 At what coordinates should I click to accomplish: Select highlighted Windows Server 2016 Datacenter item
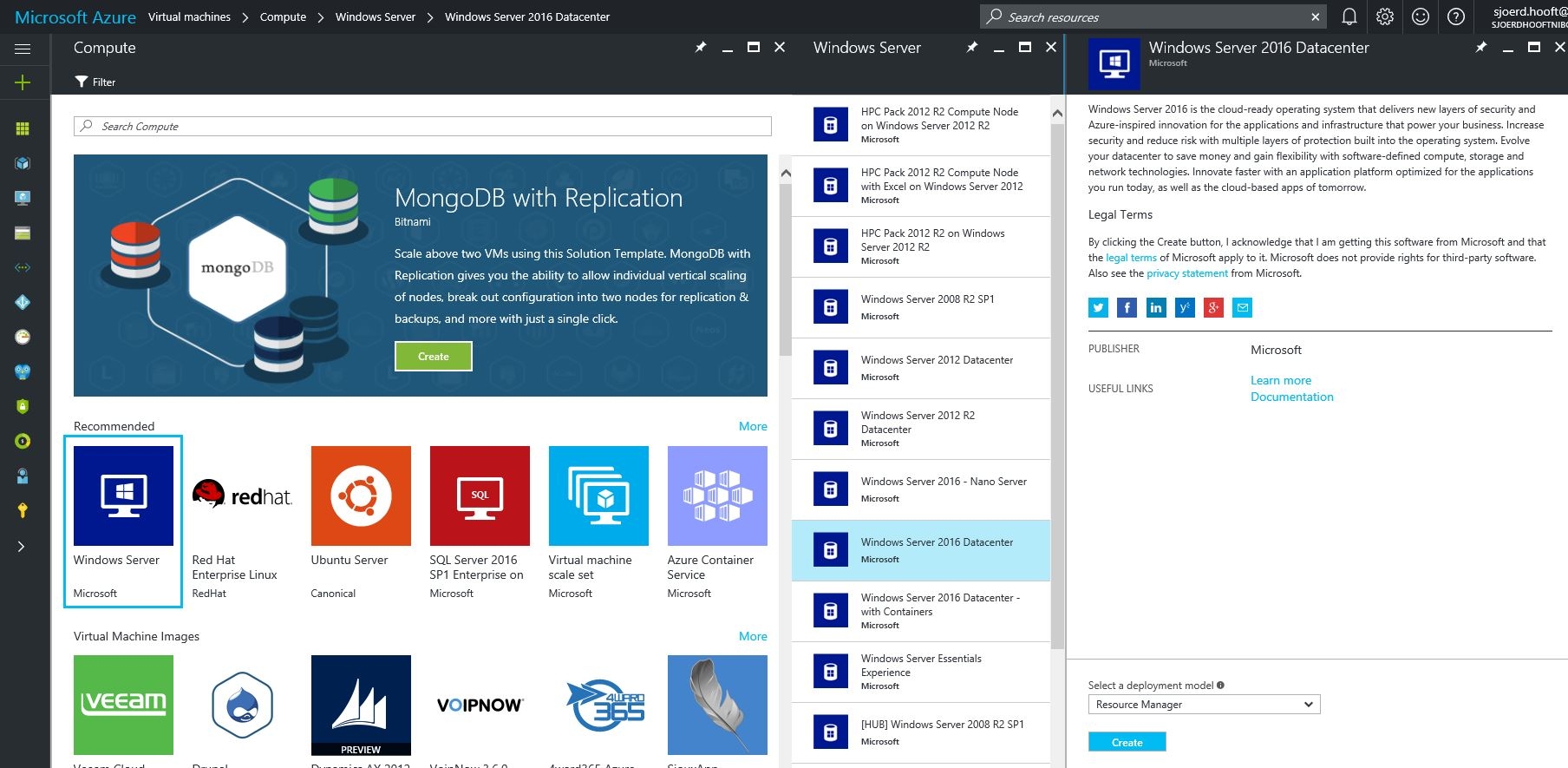[x=921, y=550]
